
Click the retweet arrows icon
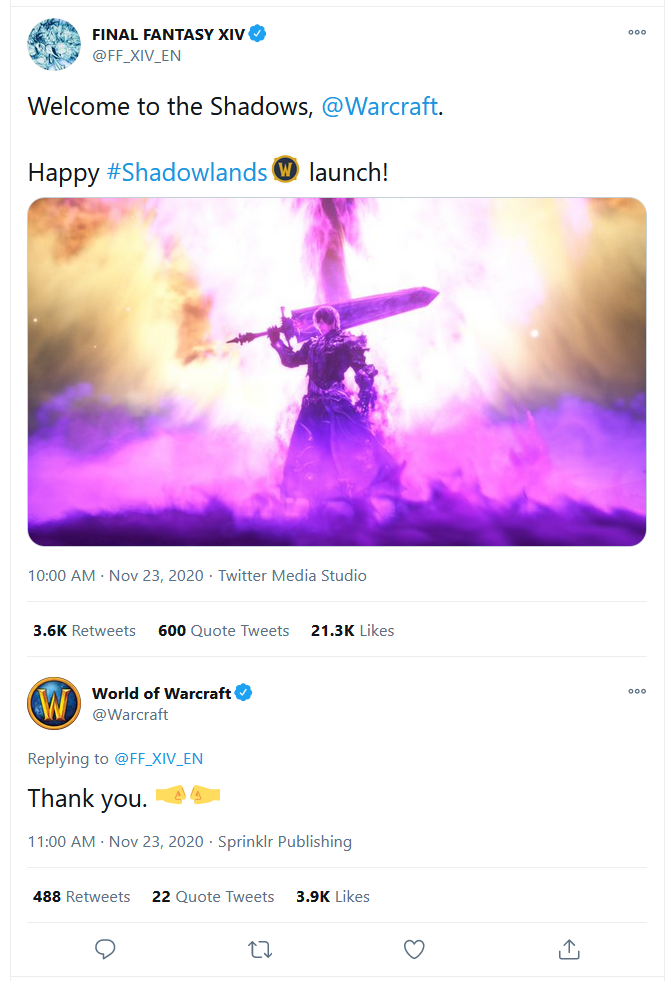(260, 949)
